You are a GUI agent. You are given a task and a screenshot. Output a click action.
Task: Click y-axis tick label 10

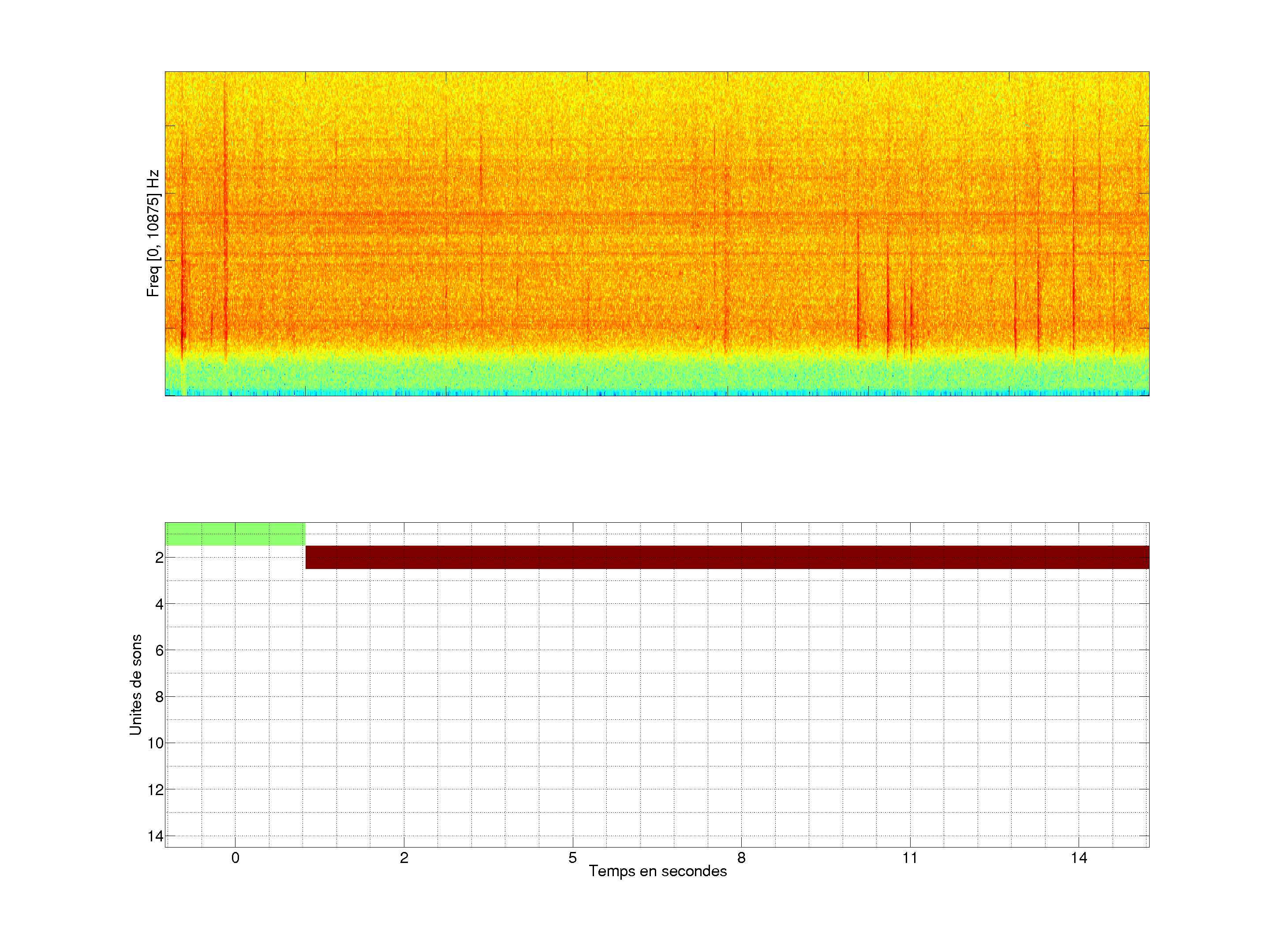tap(156, 743)
